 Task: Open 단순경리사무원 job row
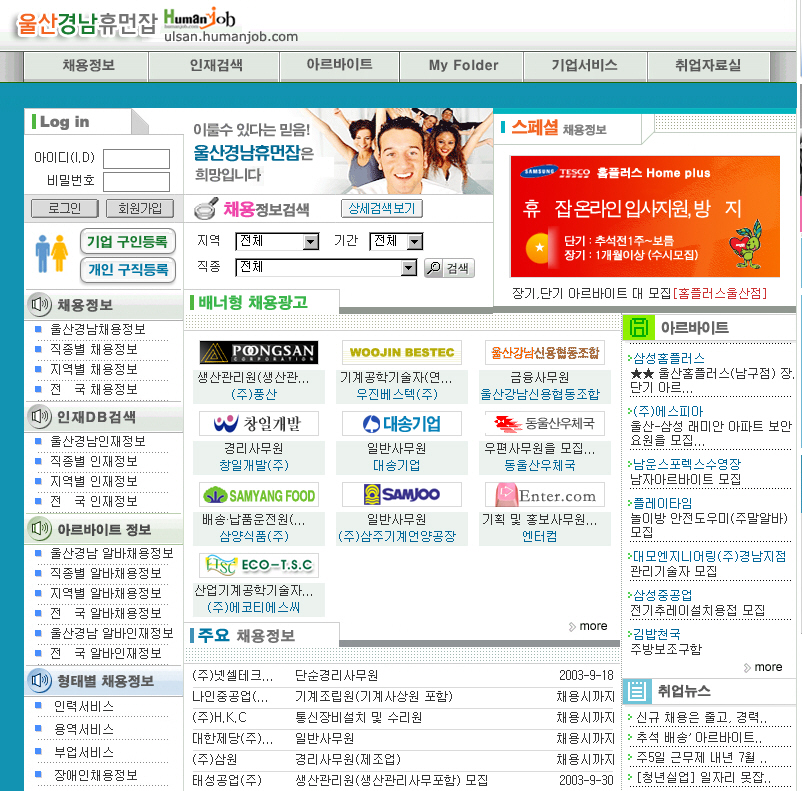click(x=337, y=675)
